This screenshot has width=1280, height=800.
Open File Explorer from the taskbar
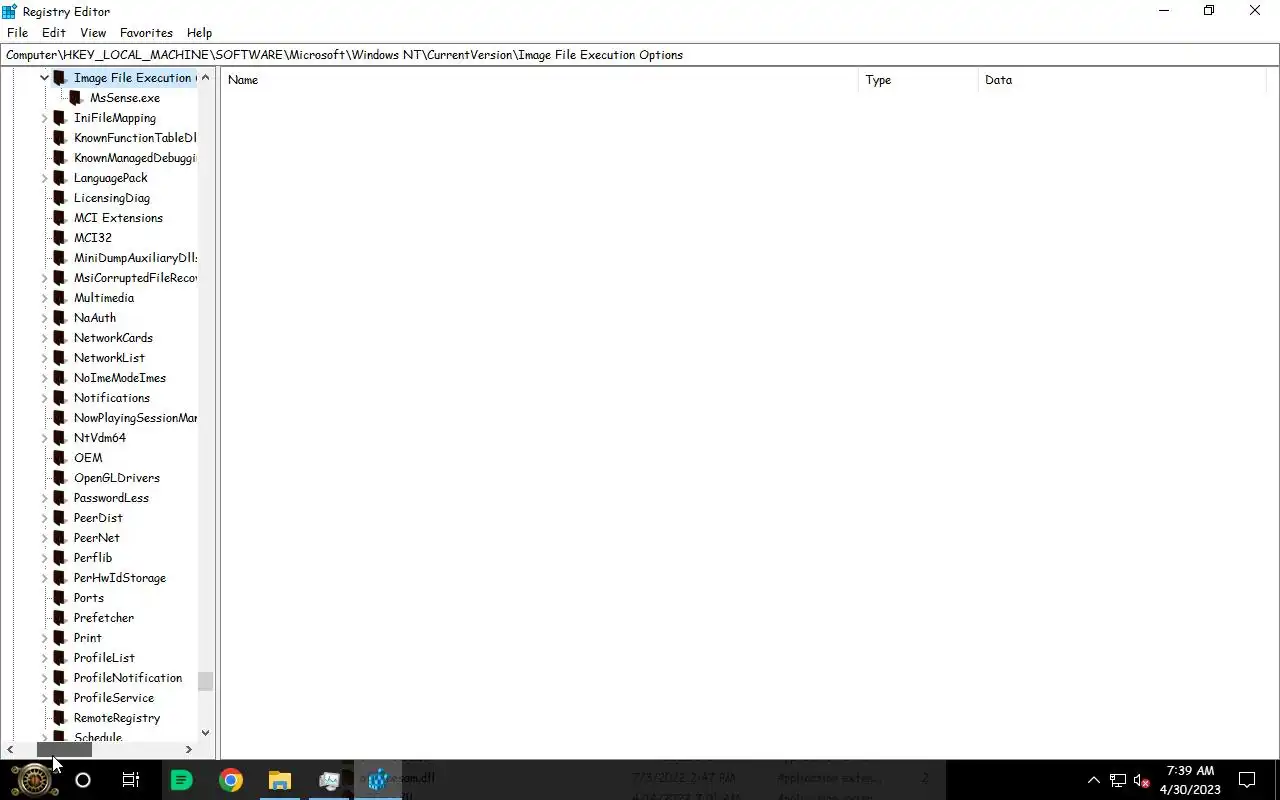pyautogui.click(x=280, y=780)
